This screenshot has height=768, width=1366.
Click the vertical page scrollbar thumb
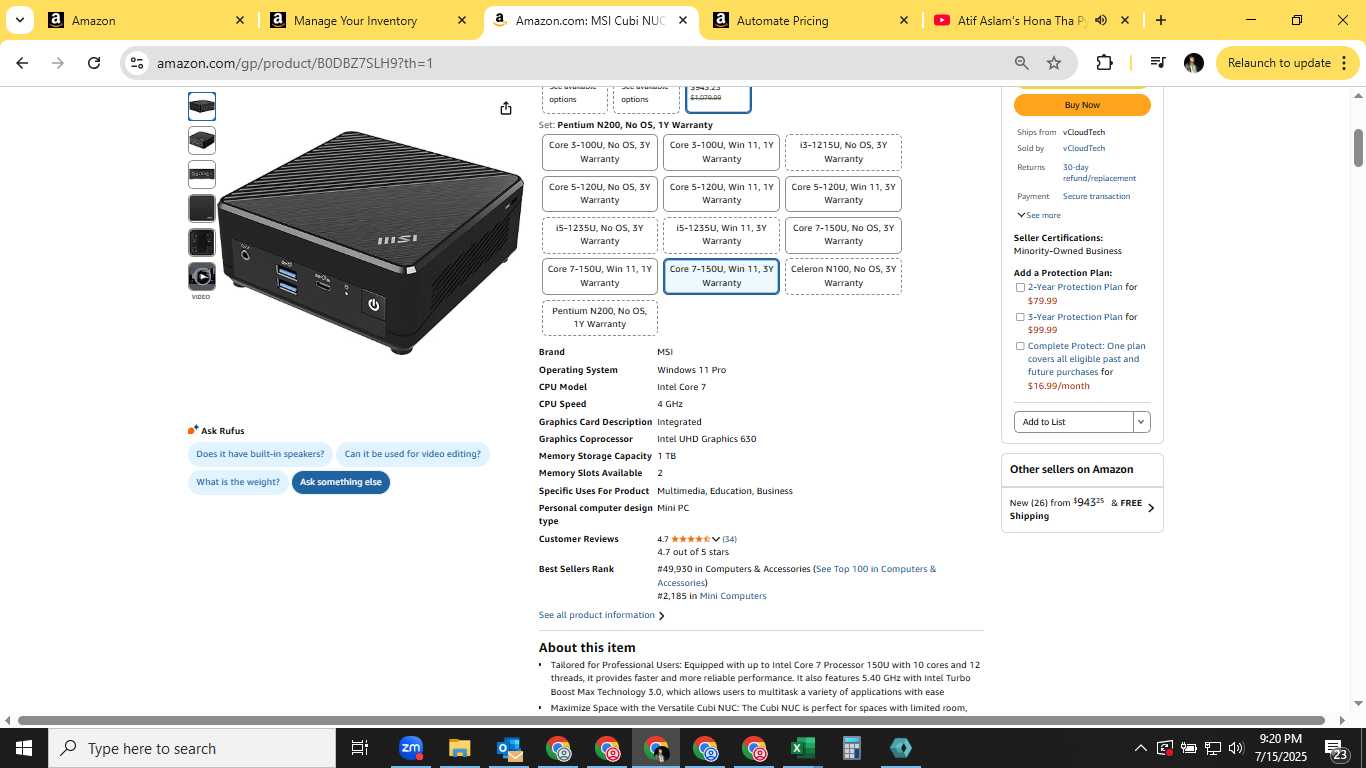[1359, 148]
